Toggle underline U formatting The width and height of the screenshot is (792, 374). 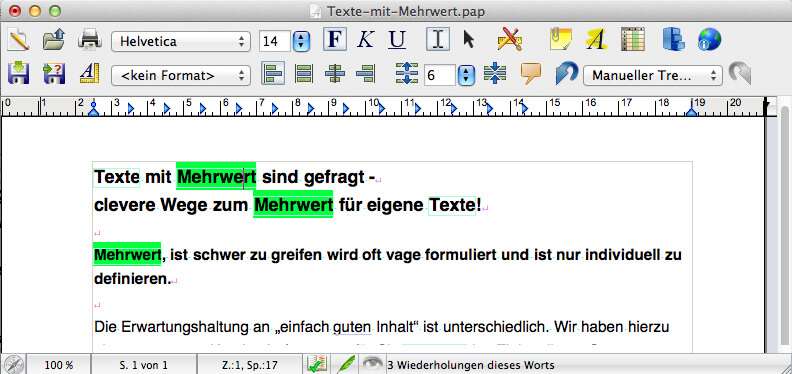point(398,40)
